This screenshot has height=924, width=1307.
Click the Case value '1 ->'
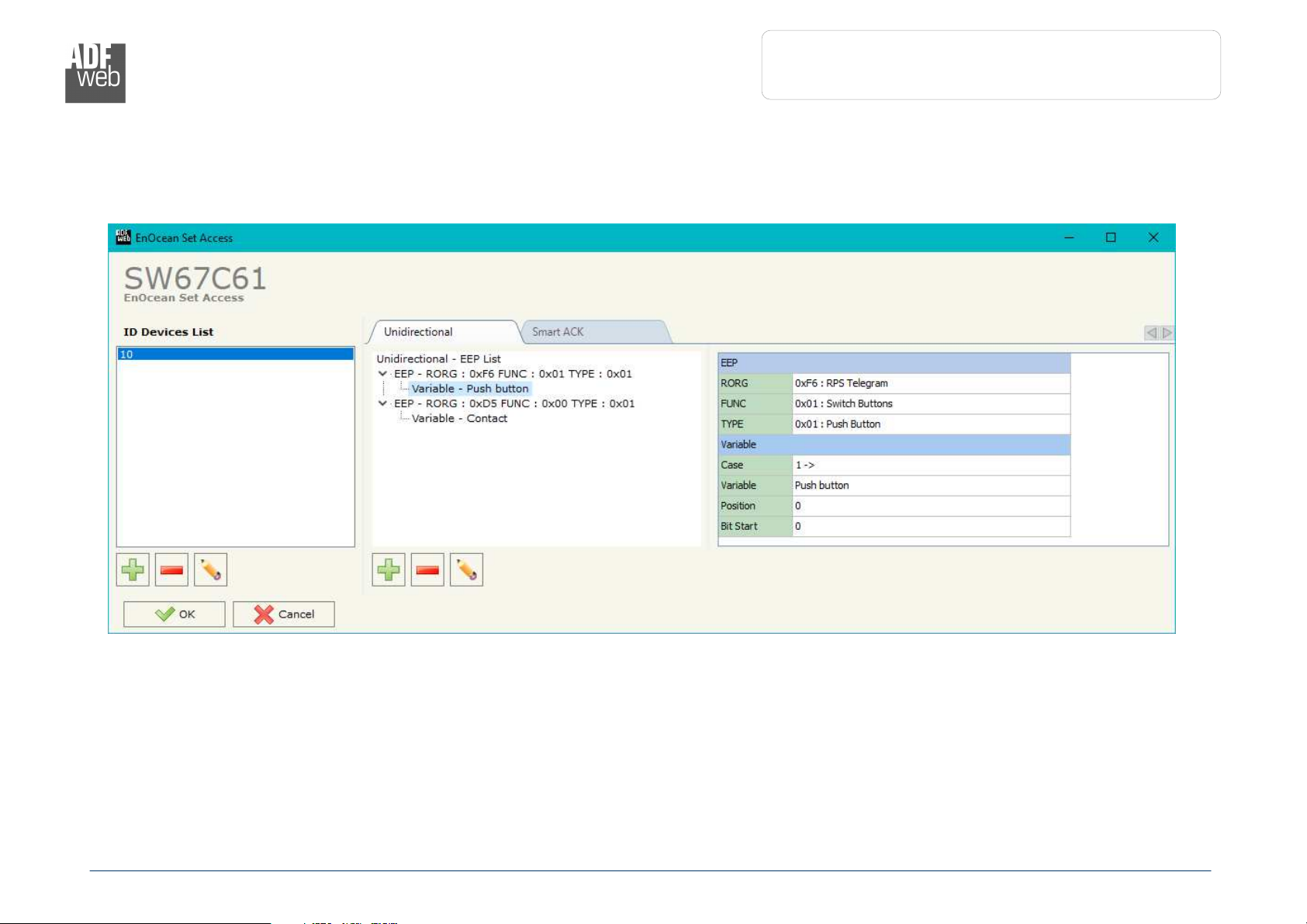coord(931,465)
